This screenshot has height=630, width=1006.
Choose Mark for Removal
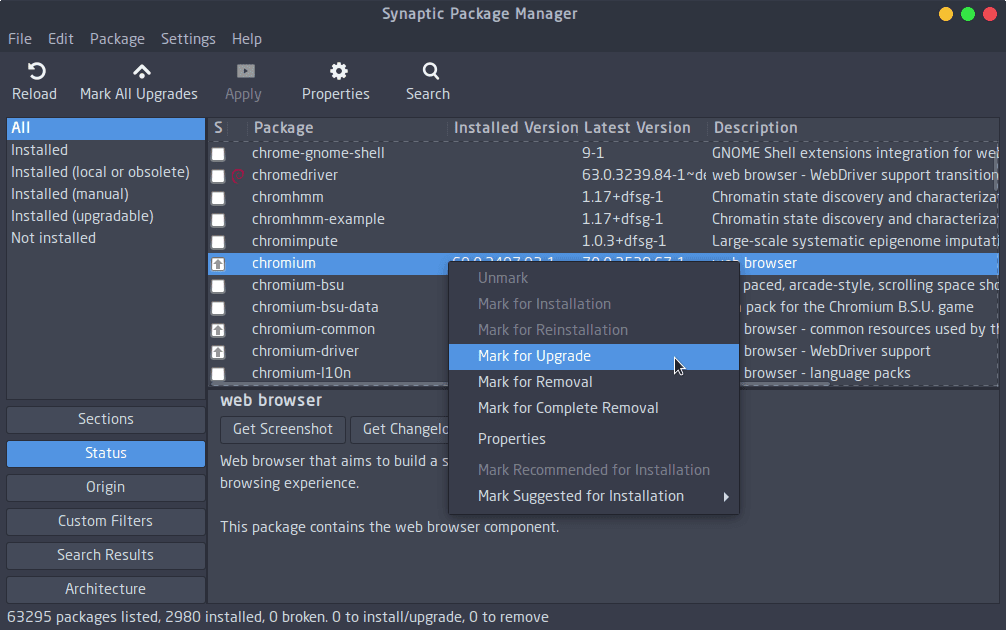[x=593, y=382]
